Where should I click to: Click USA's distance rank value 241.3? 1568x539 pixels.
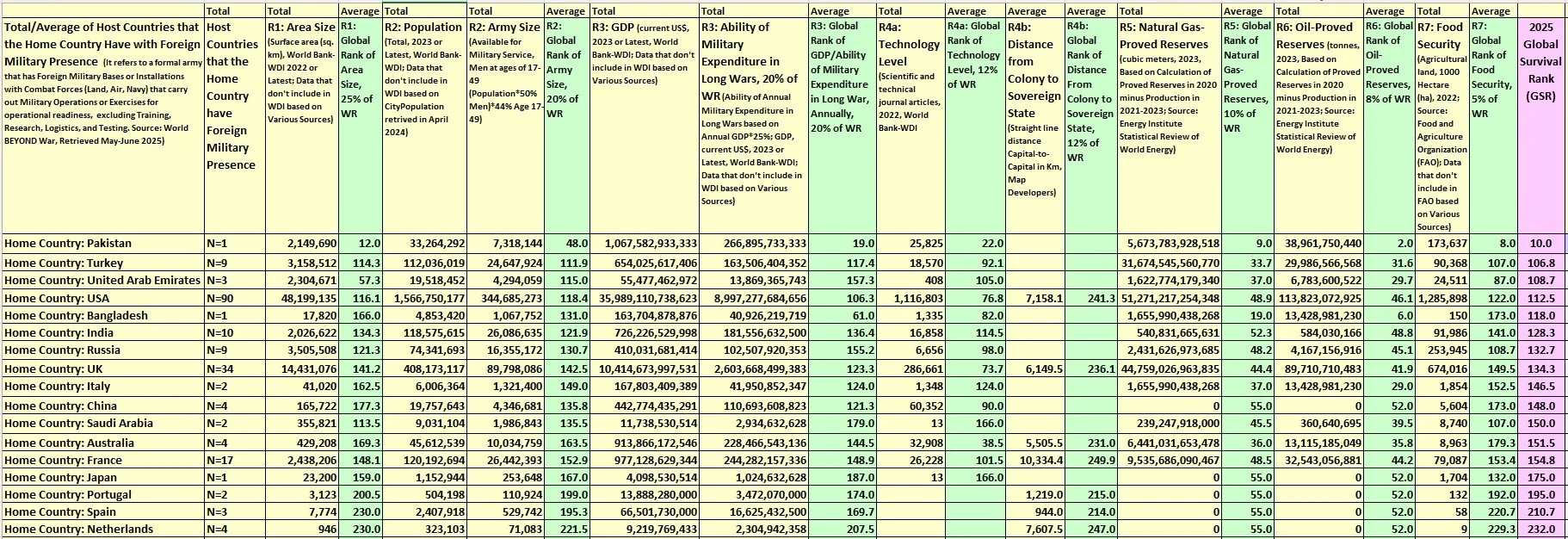click(x=1091, y=298)
